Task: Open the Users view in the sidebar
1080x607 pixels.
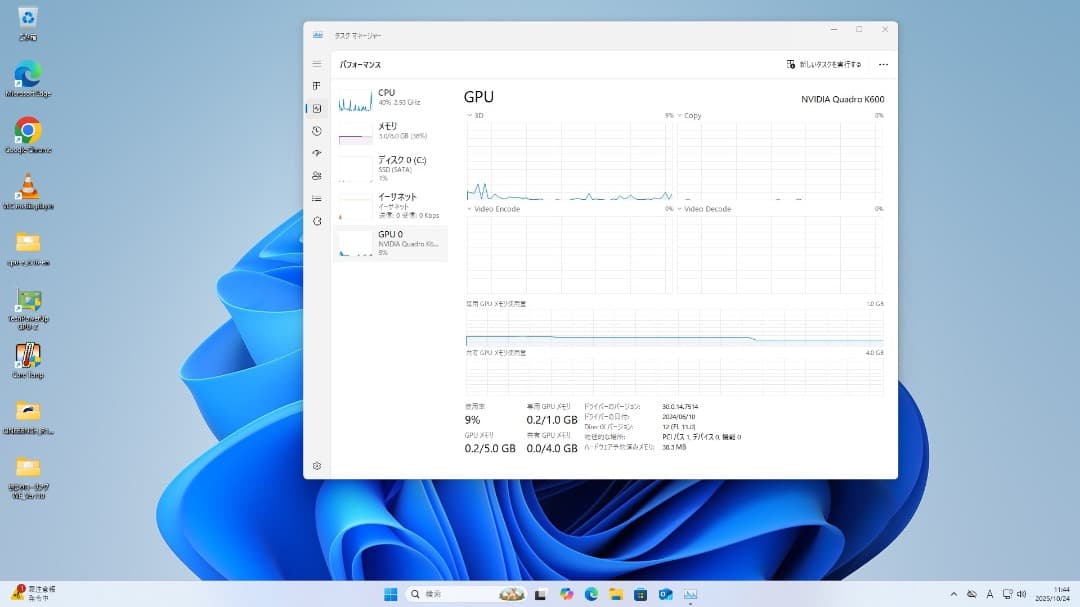Action: [316, 176]
